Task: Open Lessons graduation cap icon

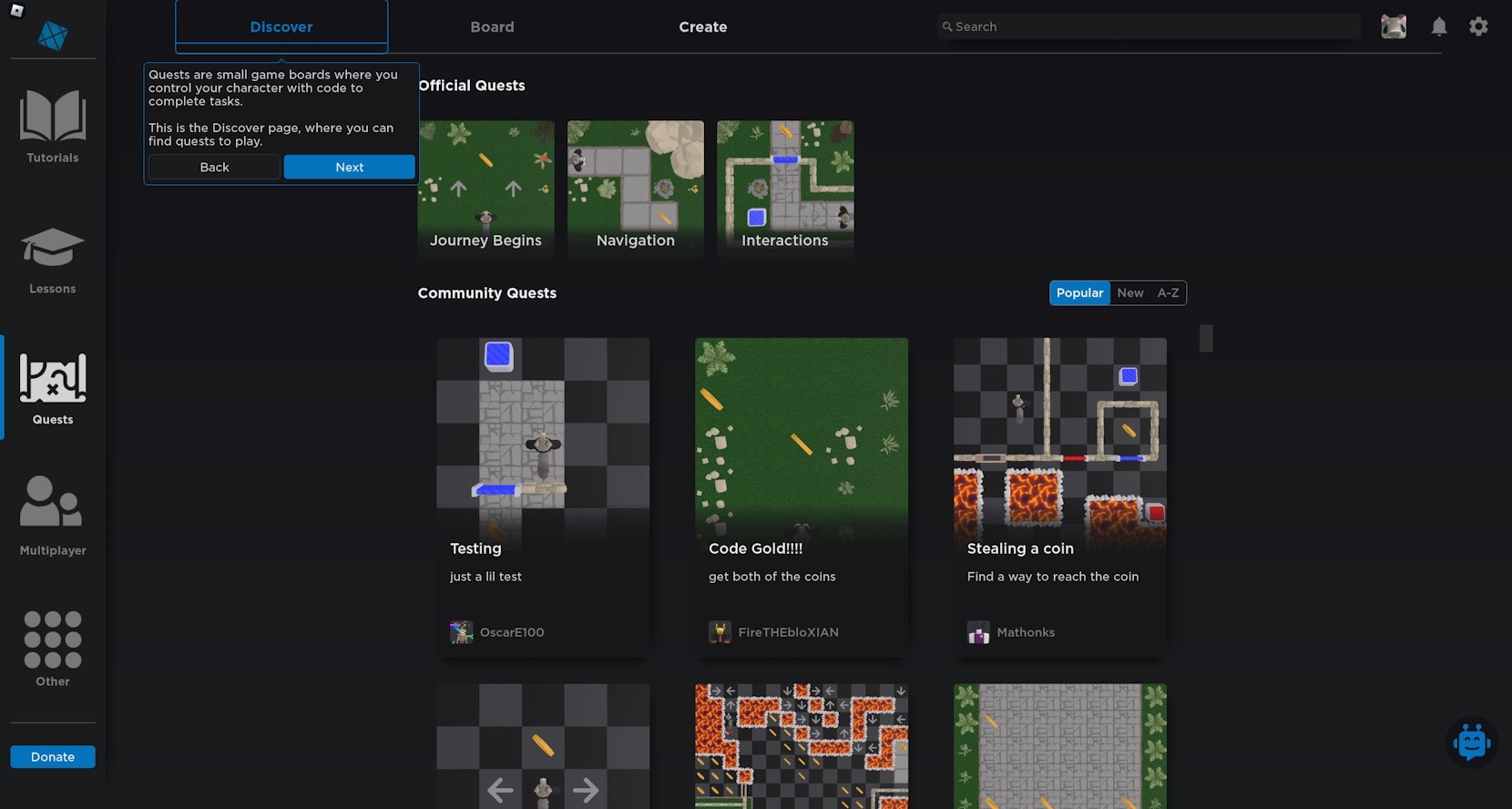Action: coord(53,249)
